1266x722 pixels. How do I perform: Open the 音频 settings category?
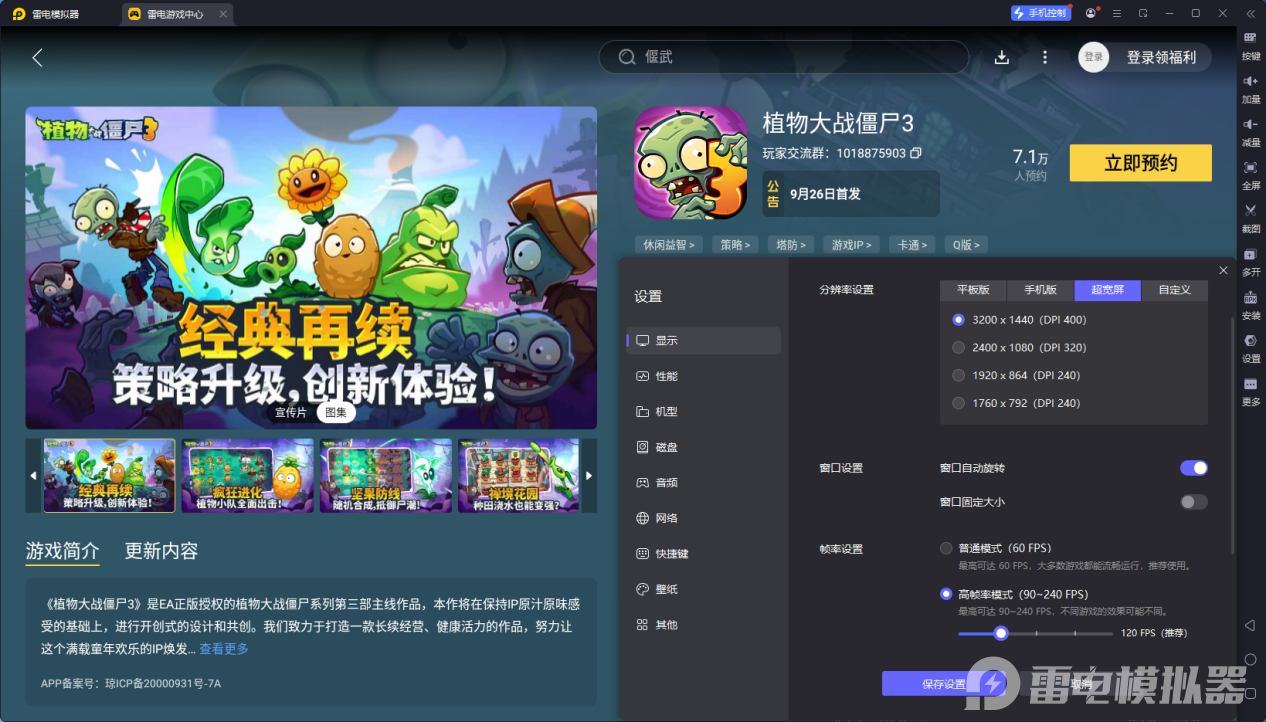point(704,482)
